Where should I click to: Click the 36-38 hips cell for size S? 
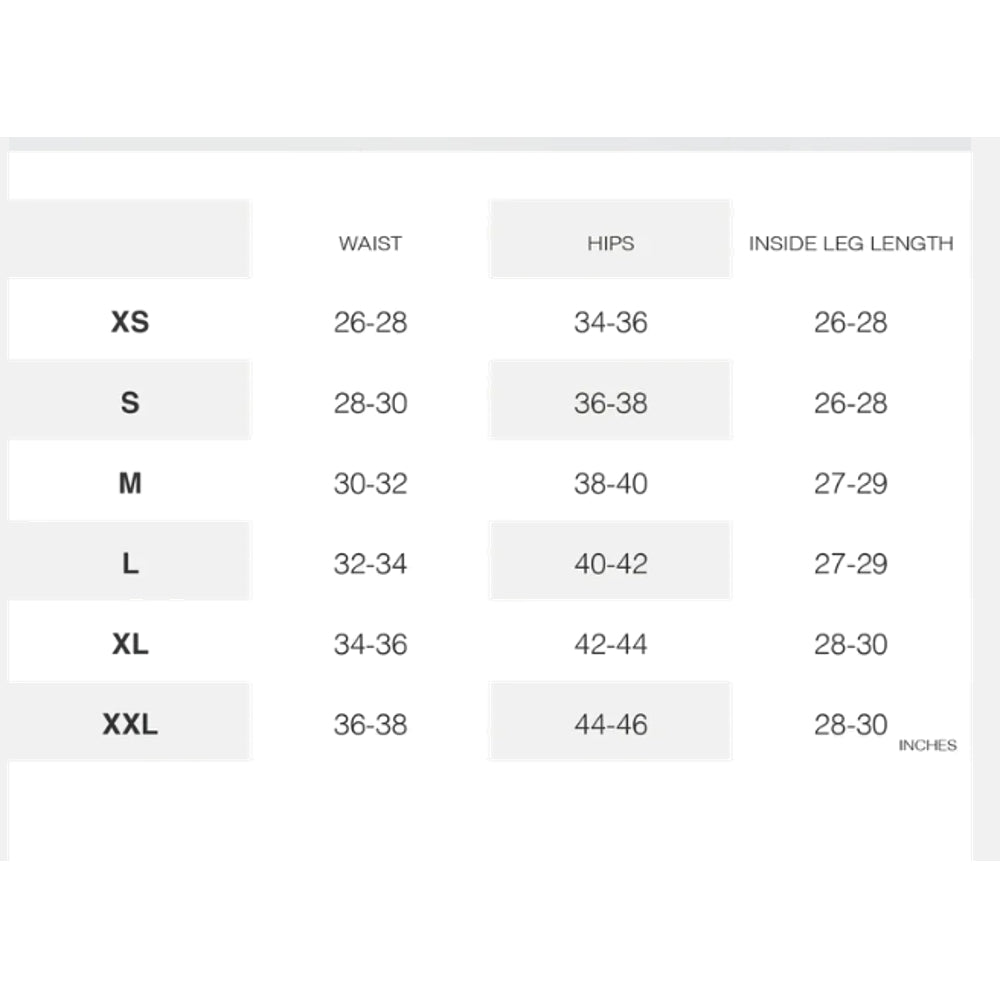coord(610,403)
